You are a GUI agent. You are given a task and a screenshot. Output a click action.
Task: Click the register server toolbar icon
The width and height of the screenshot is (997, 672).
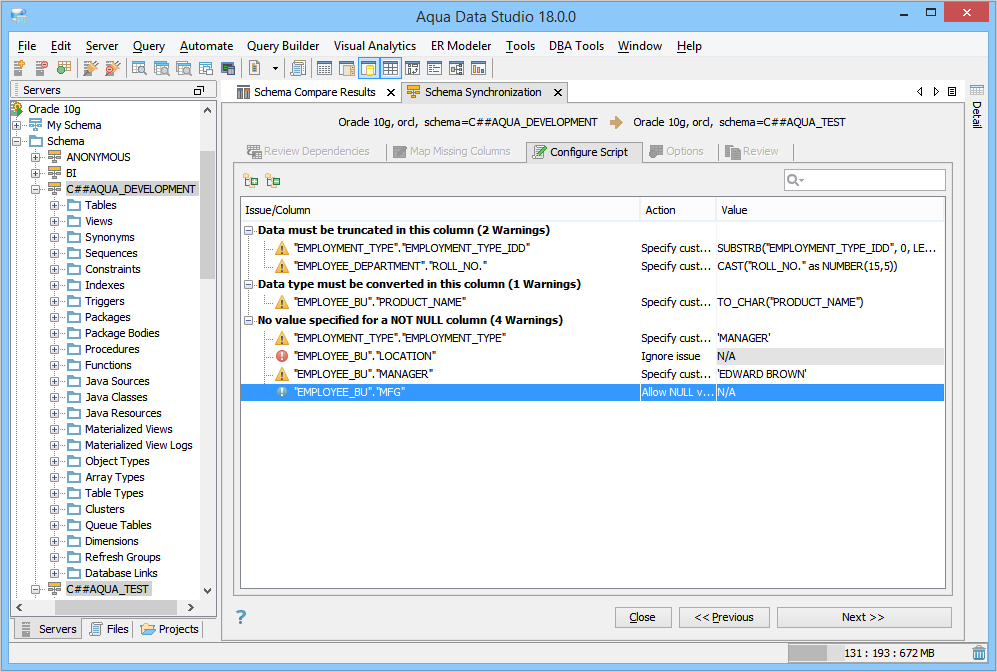tap(19, 68)
